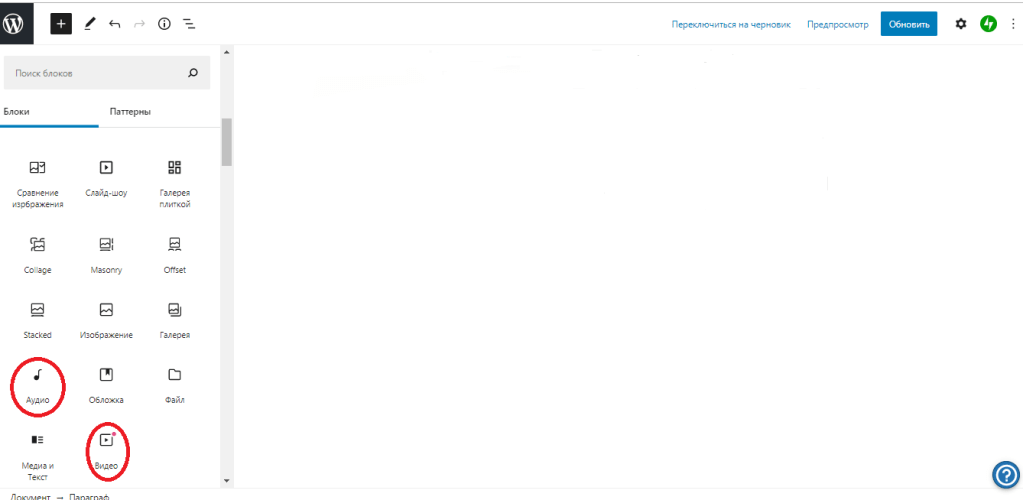The image size is (1023, 500).
Task: Add the Обложка block
Action: point(106,384)
